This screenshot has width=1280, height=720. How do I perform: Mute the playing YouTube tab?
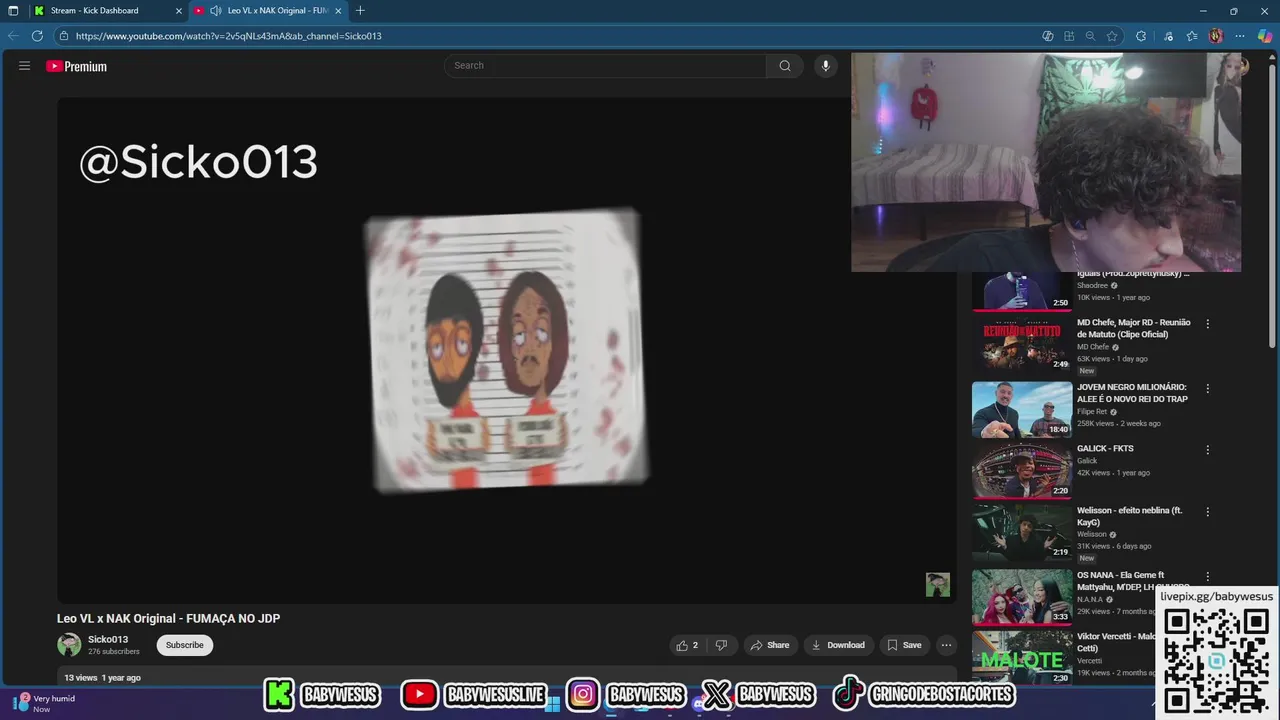point(215,10)
